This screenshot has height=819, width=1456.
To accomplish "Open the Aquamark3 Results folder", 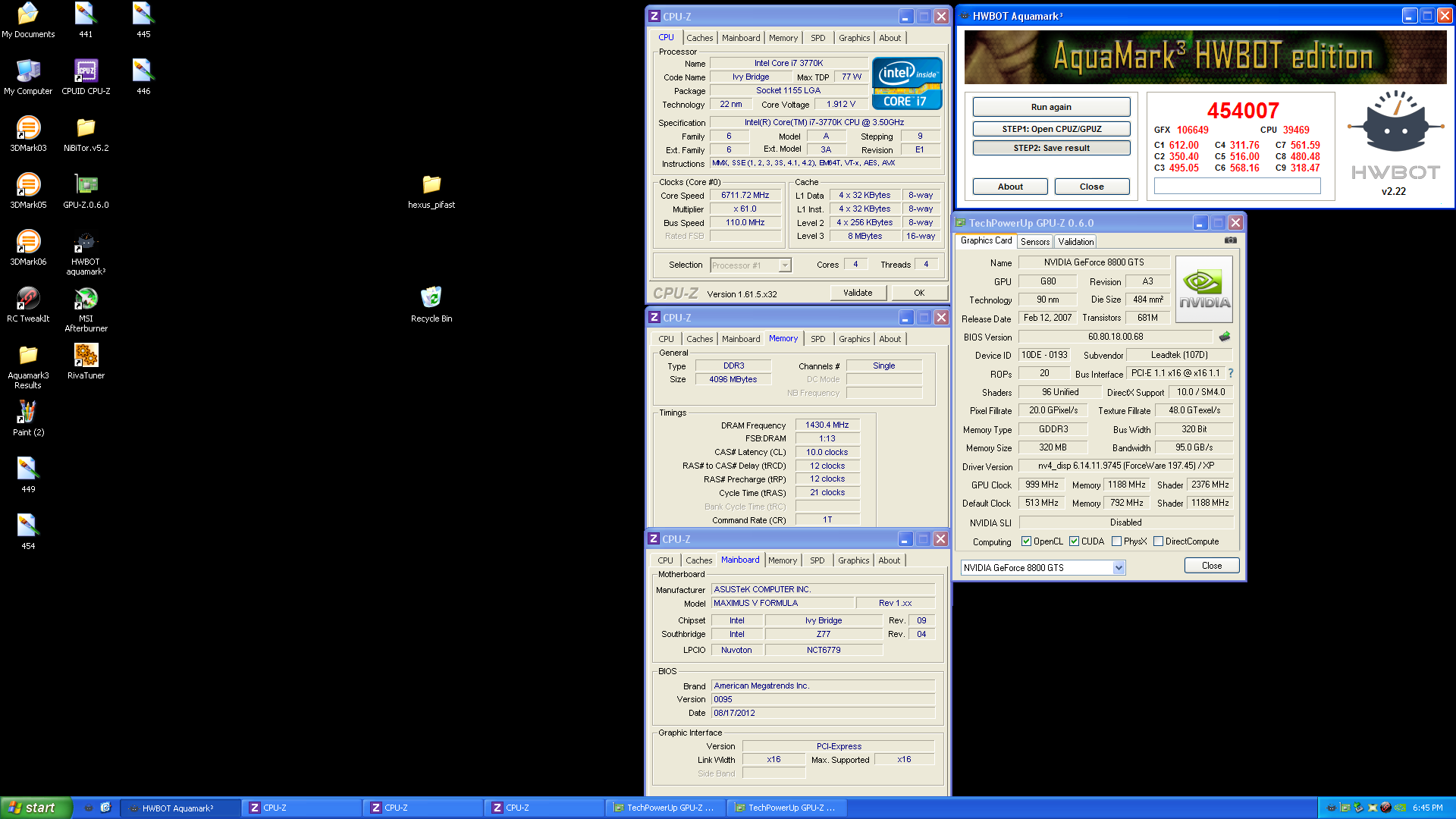I will coord(28,366).
